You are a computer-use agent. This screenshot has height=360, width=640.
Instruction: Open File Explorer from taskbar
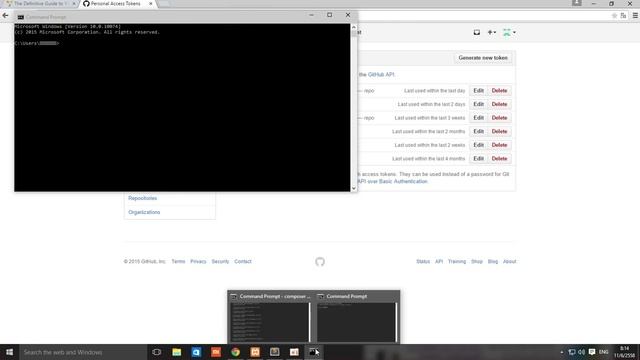(176, 352)
